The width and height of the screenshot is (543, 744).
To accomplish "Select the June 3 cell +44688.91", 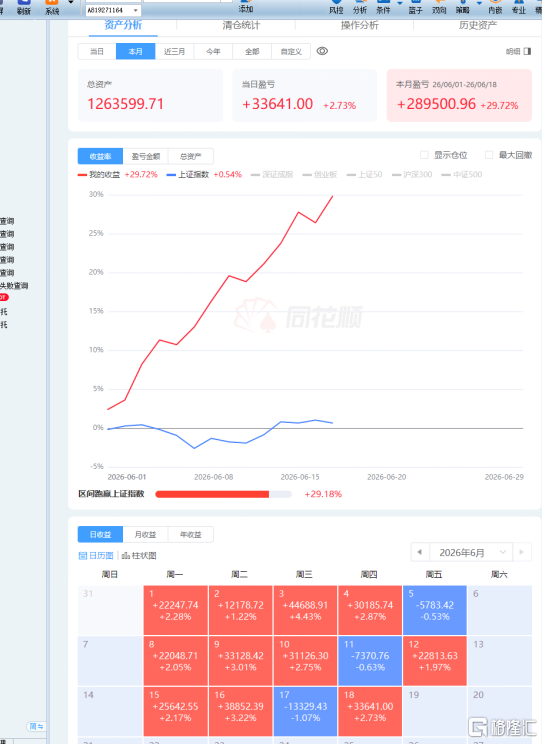I will [x=305, y=610].
